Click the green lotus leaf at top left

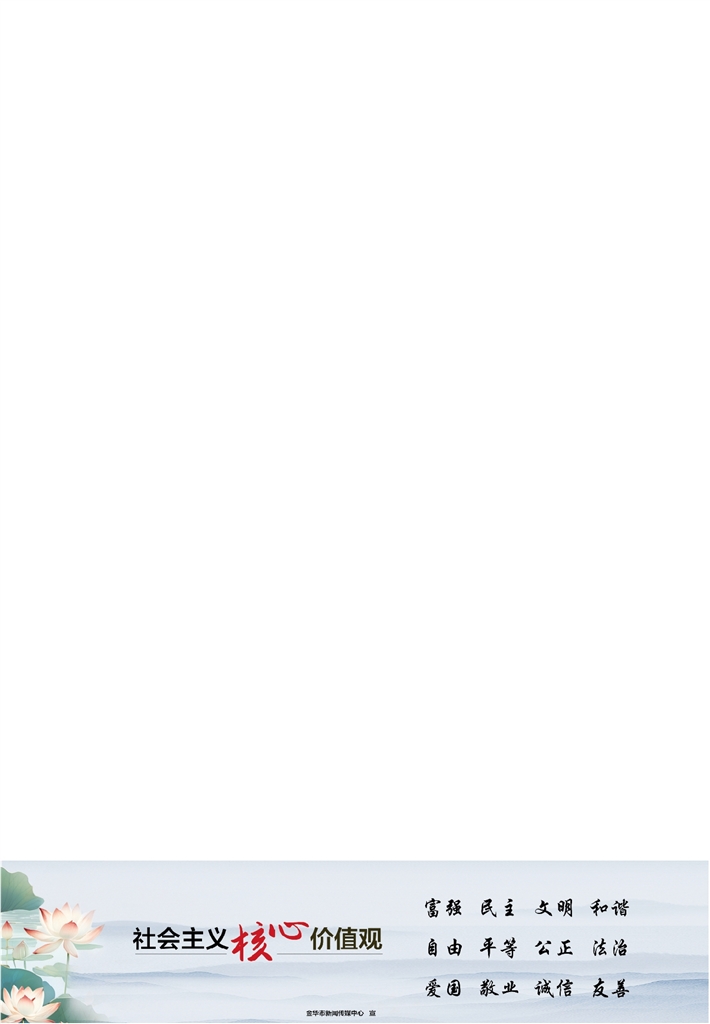coord(20,891)
